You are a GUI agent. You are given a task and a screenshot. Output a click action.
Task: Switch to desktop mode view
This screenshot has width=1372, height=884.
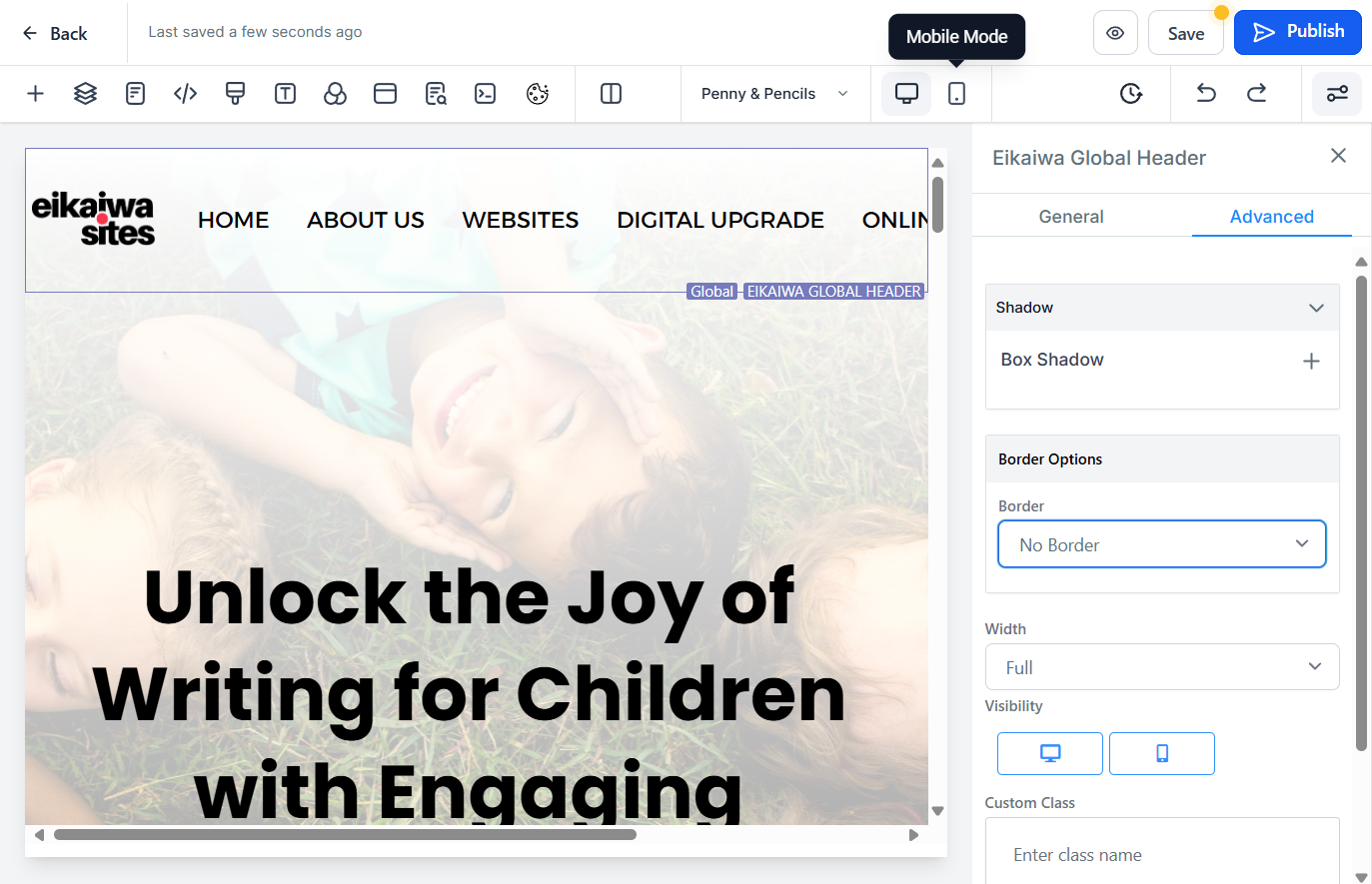[x=906, y=94]
